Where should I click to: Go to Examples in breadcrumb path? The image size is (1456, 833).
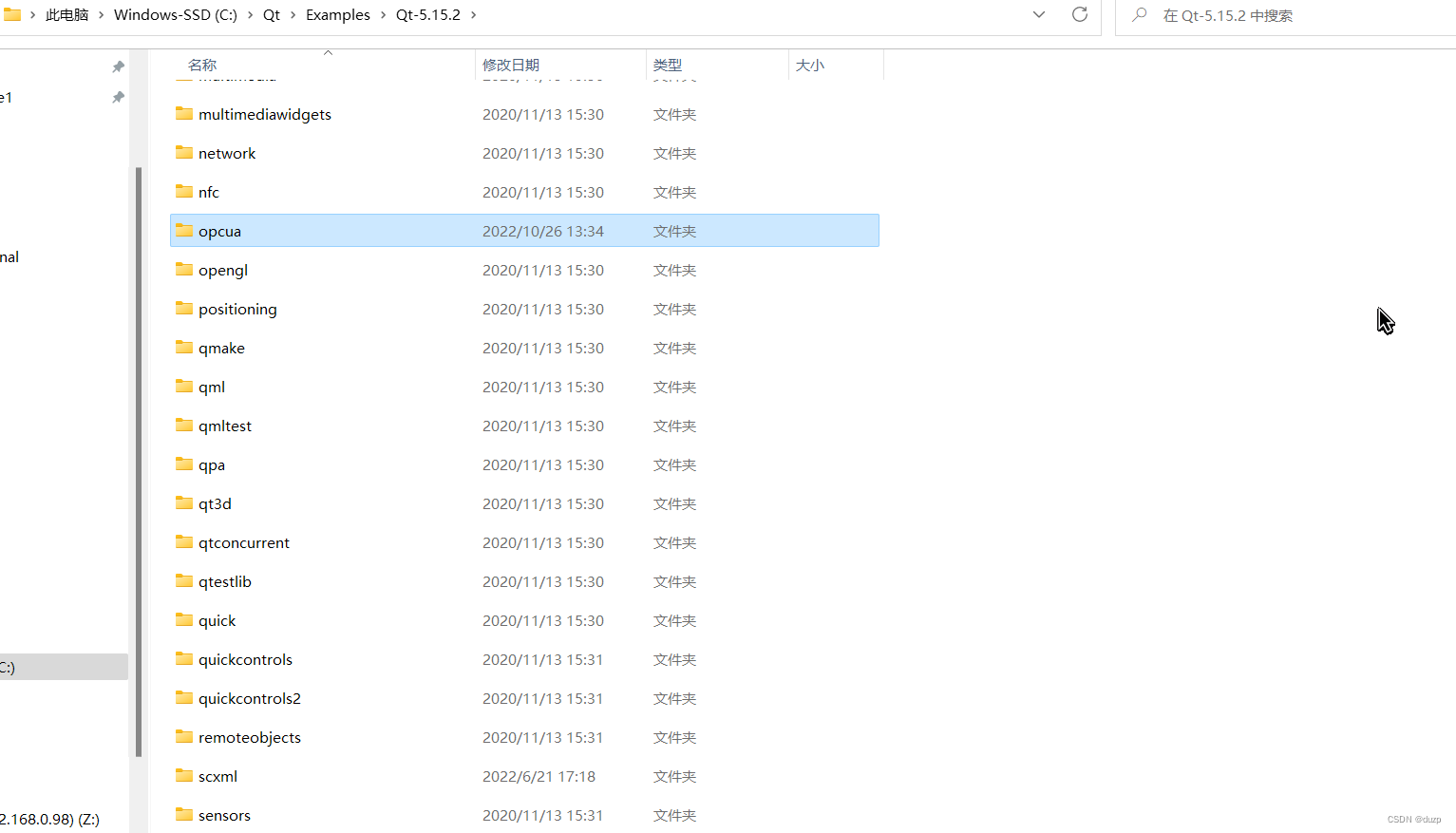tap(338, 15)
